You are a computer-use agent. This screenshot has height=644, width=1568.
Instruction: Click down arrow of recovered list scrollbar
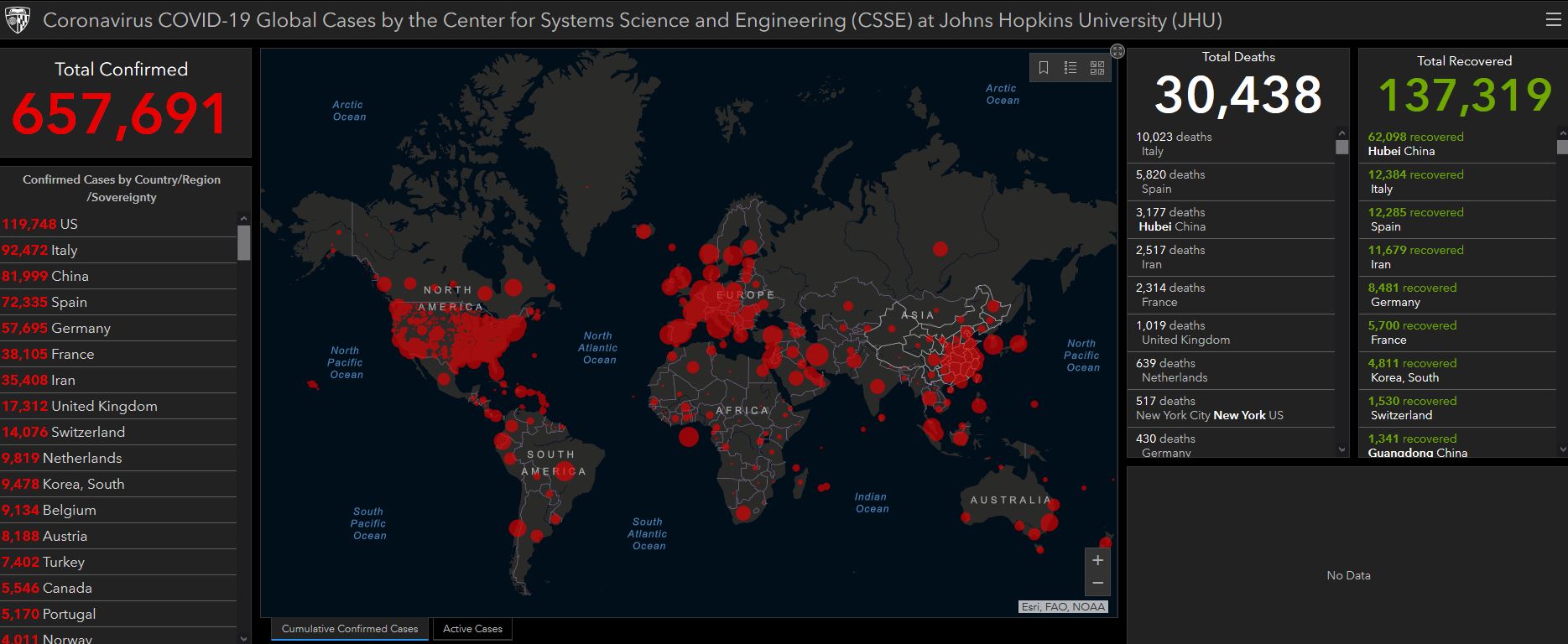(1562, 450)
